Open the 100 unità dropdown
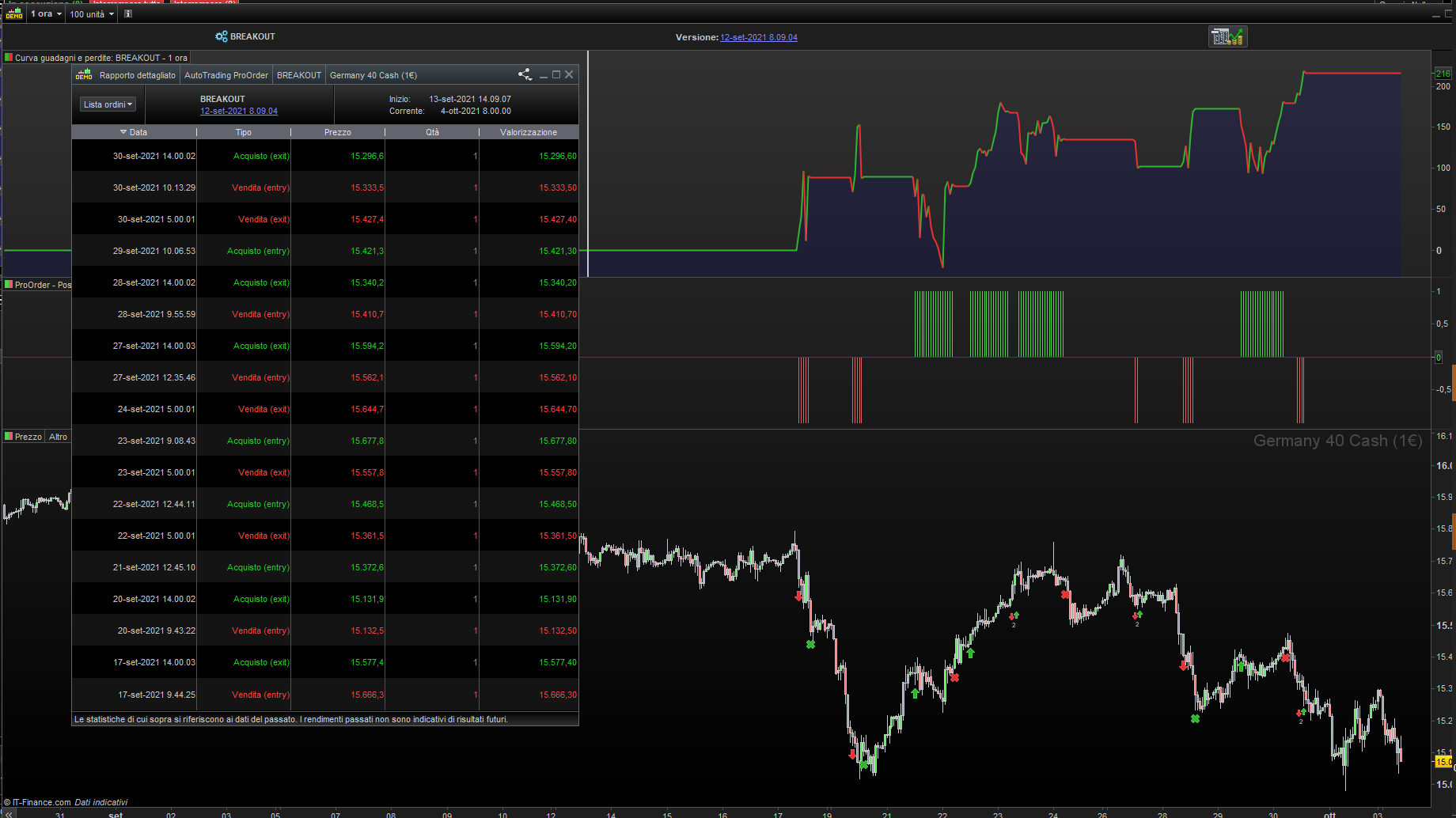The height and width of the screenshot is (818, 1456). (92, 14)
